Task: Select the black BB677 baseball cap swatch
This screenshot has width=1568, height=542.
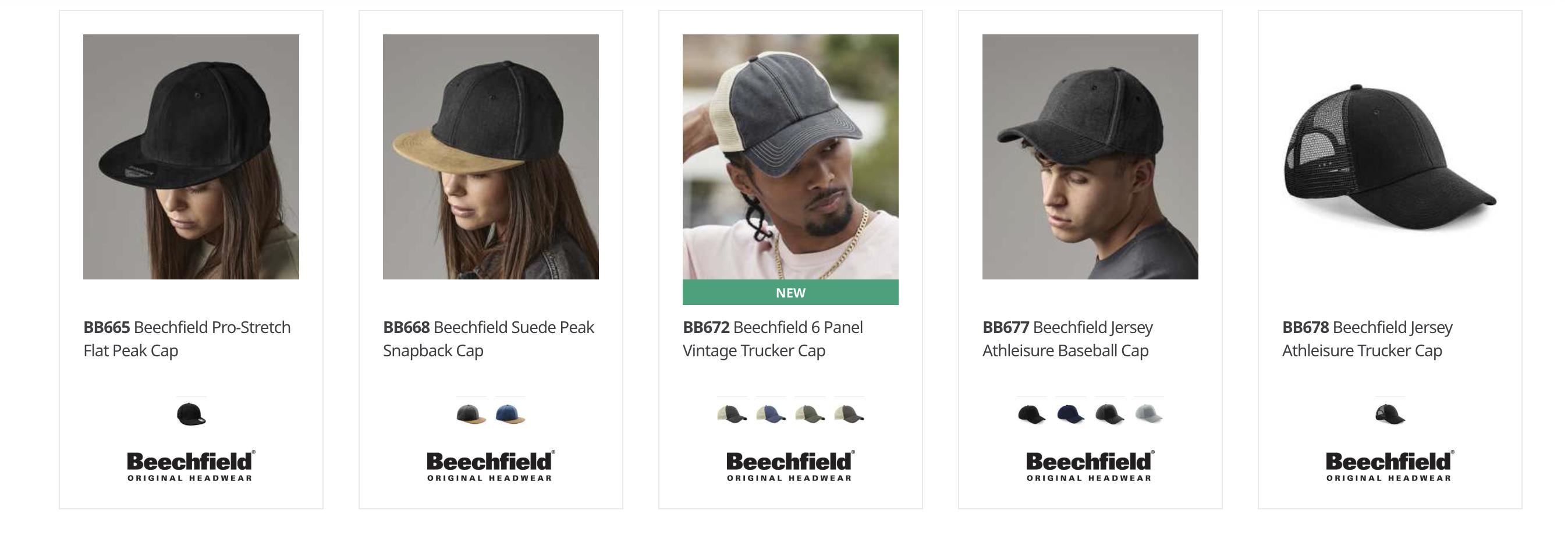Action: pos(1032,413)
